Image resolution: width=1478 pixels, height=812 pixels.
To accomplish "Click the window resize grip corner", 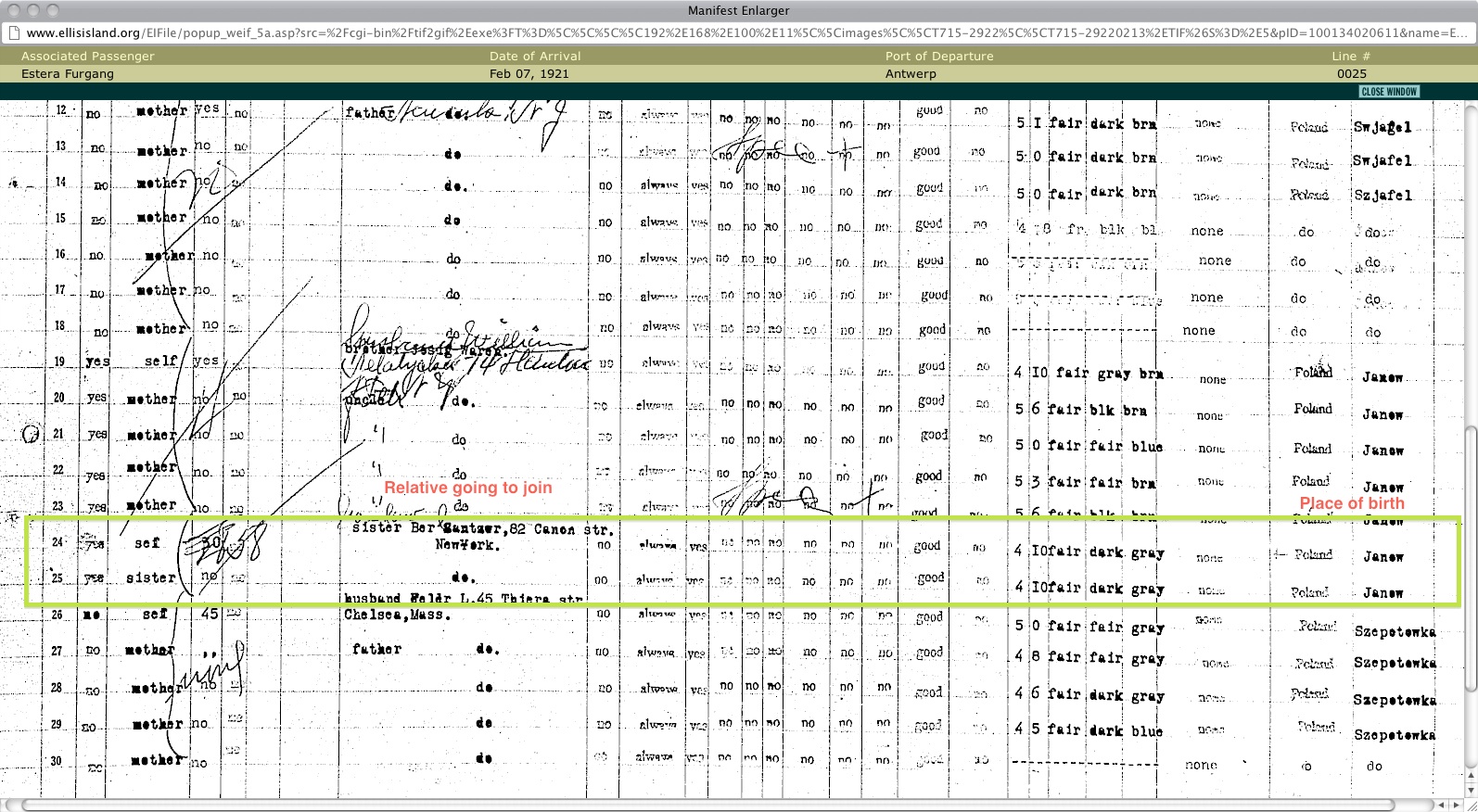I will (x=1471, y=805).
